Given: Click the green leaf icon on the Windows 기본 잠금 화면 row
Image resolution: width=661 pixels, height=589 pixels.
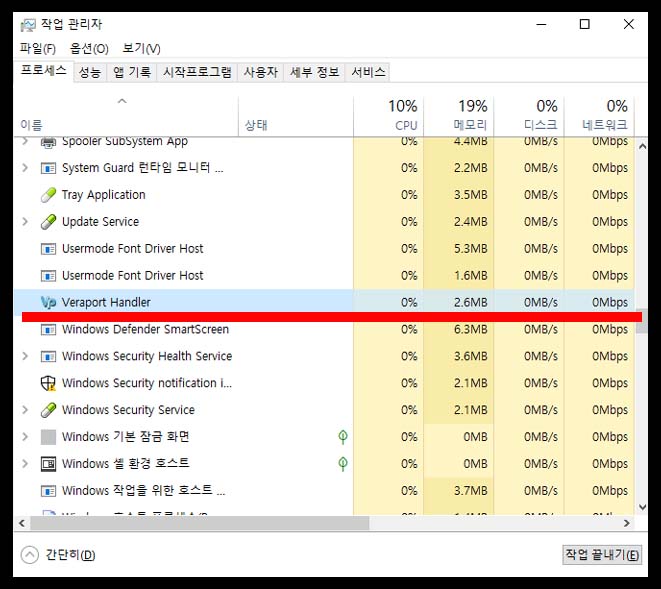Looking at the screenshot, I should click(343, 437).
